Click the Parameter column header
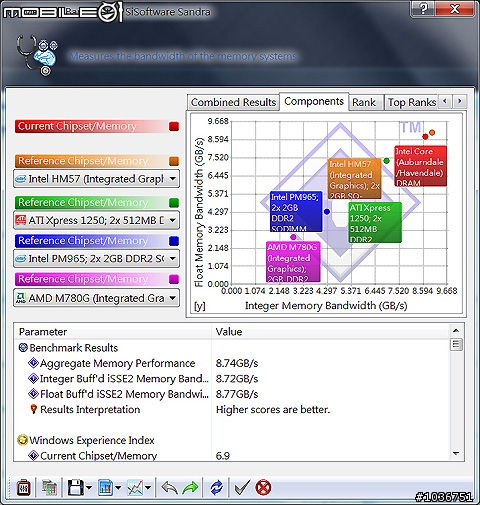The height and width of the screenshot is (505, 480). click(113, 332)
